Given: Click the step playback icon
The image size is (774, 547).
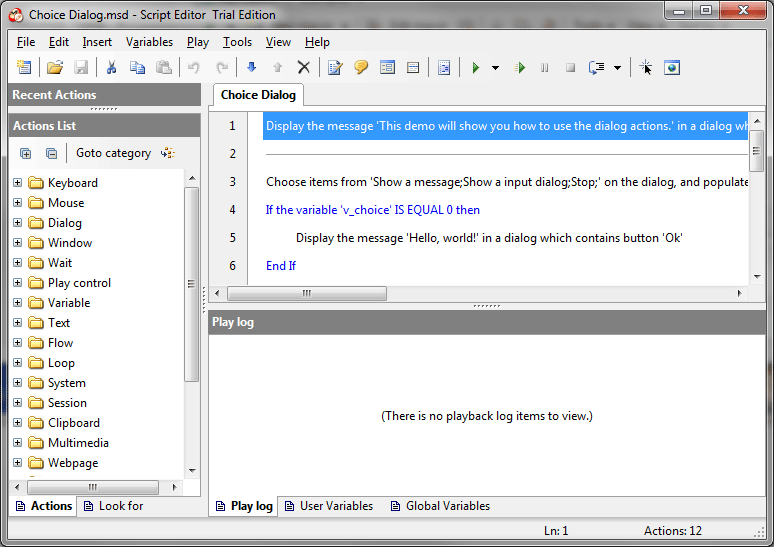Looking at the screenshot, I should coord(597,67).
